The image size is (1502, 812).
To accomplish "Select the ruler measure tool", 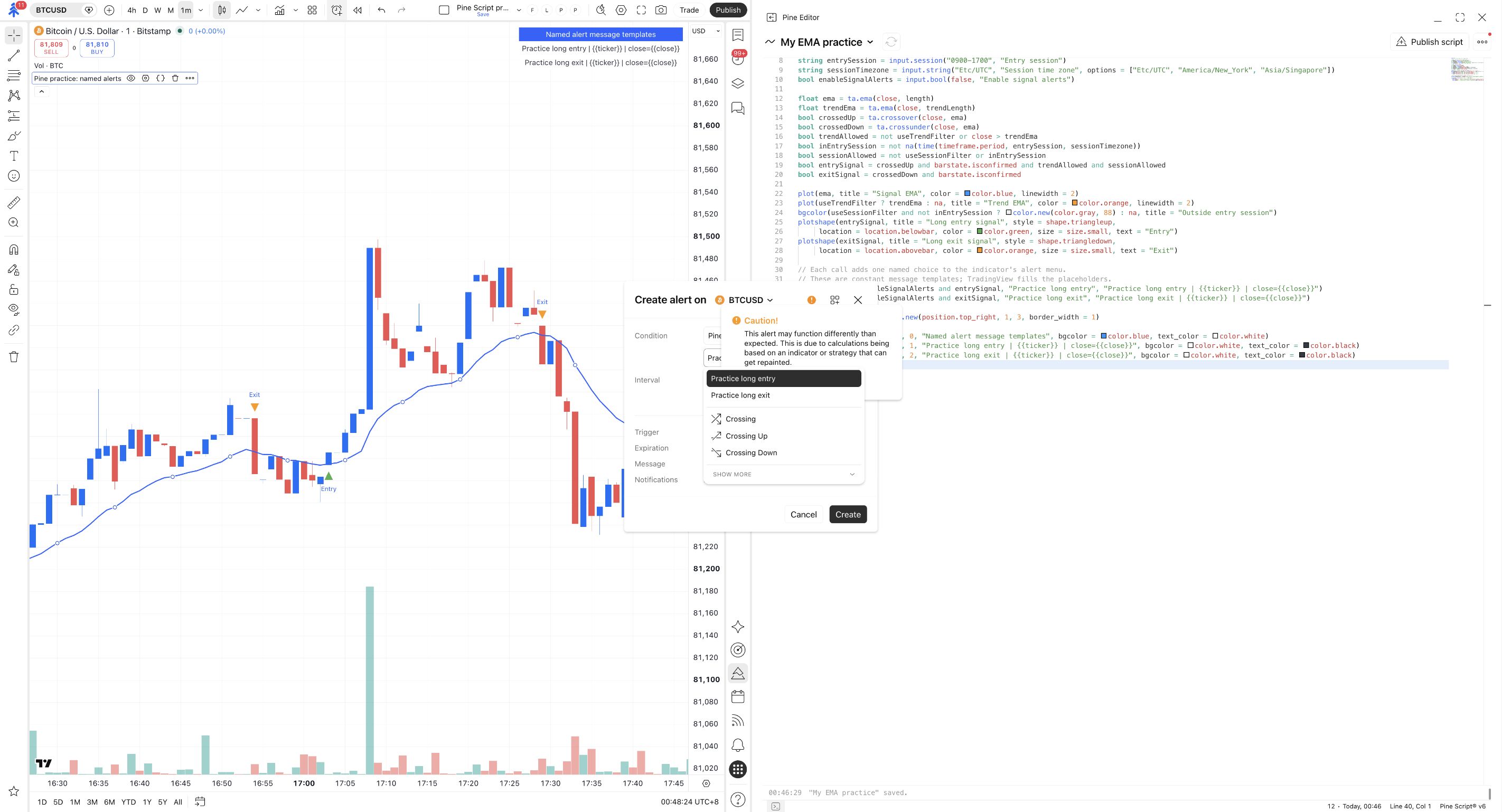I will [14, 202].
